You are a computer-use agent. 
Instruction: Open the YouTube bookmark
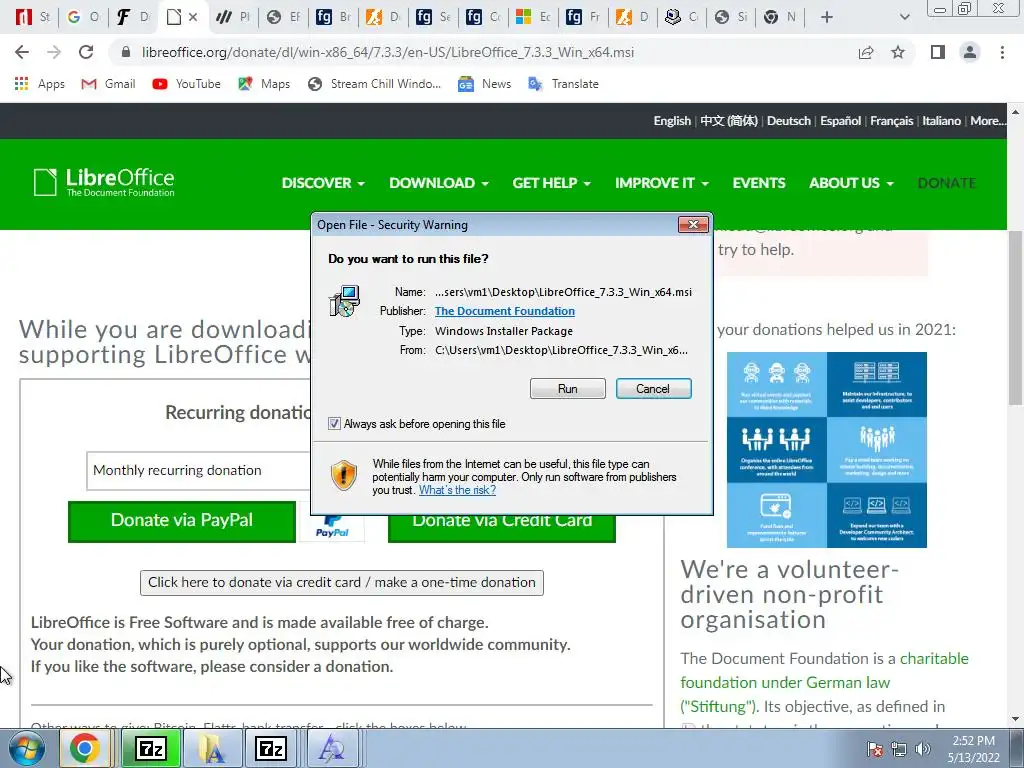click(187, 84)
